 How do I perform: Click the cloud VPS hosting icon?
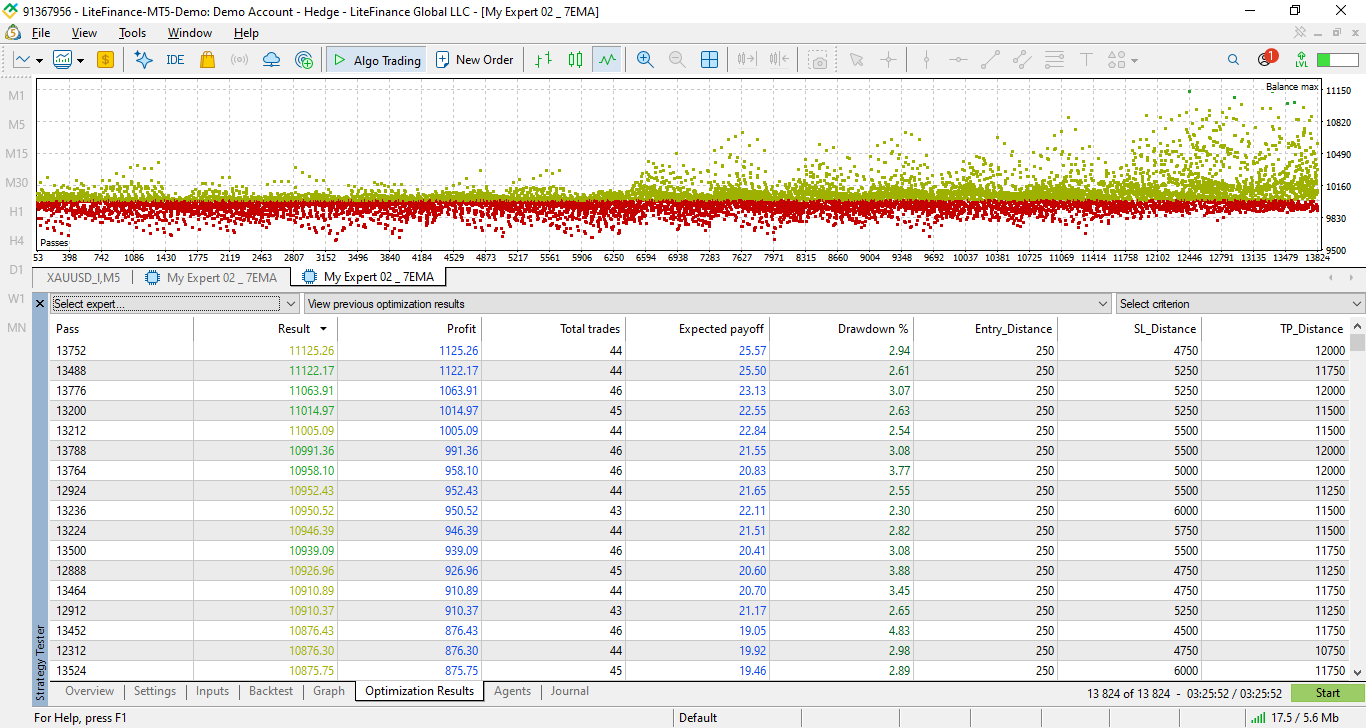pos(271,60)
